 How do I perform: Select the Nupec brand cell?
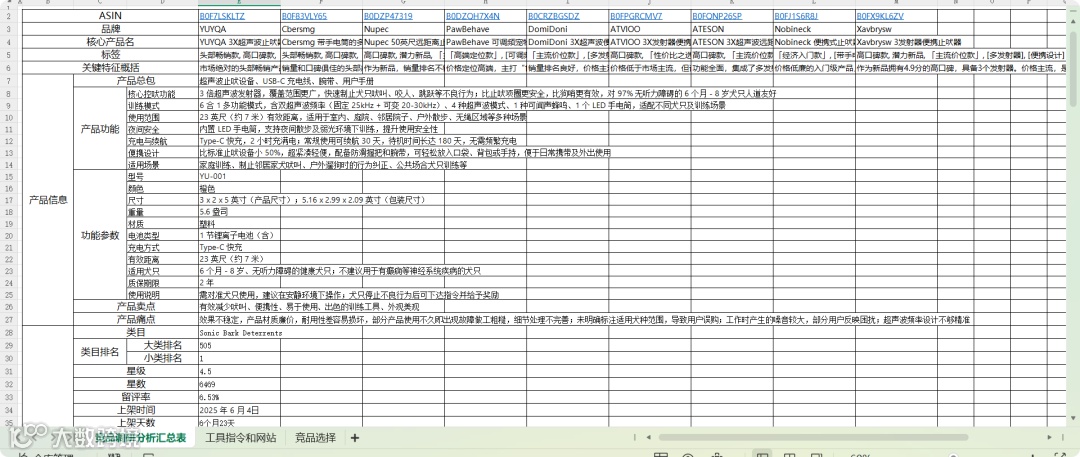pos(404,29)
